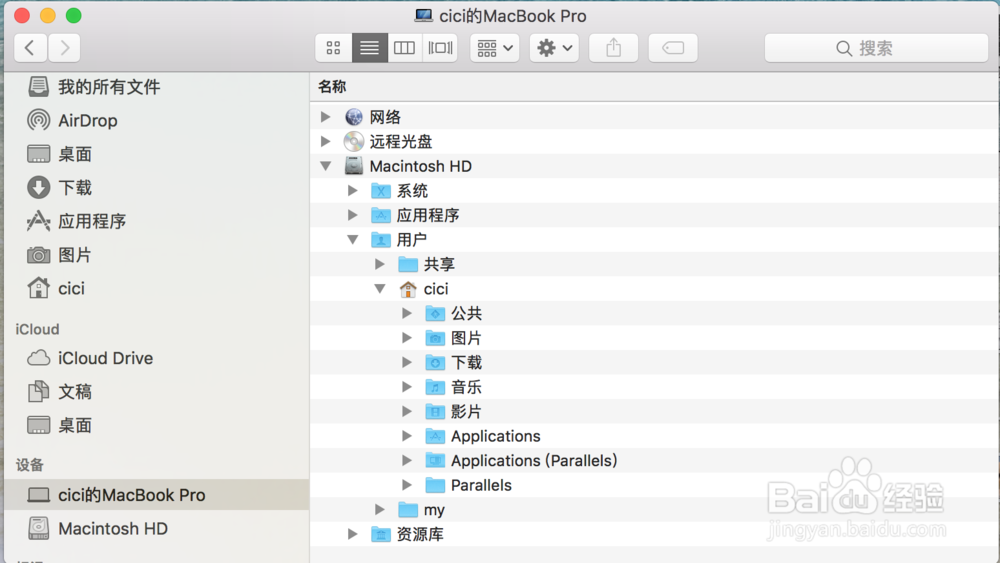The height and width of the screenshot is (563, 1000).
Task: Select the 共享 row text
Action: (x=439, y=264)
